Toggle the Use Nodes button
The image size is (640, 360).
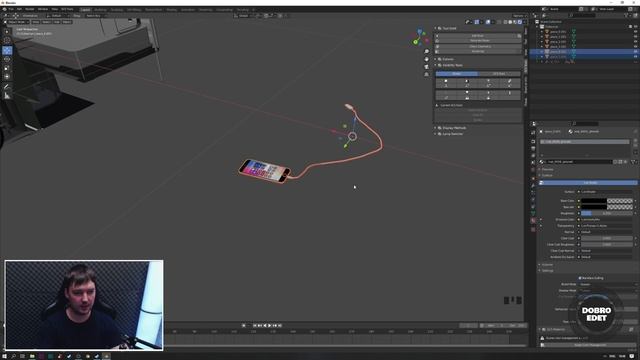coord(588,182)
